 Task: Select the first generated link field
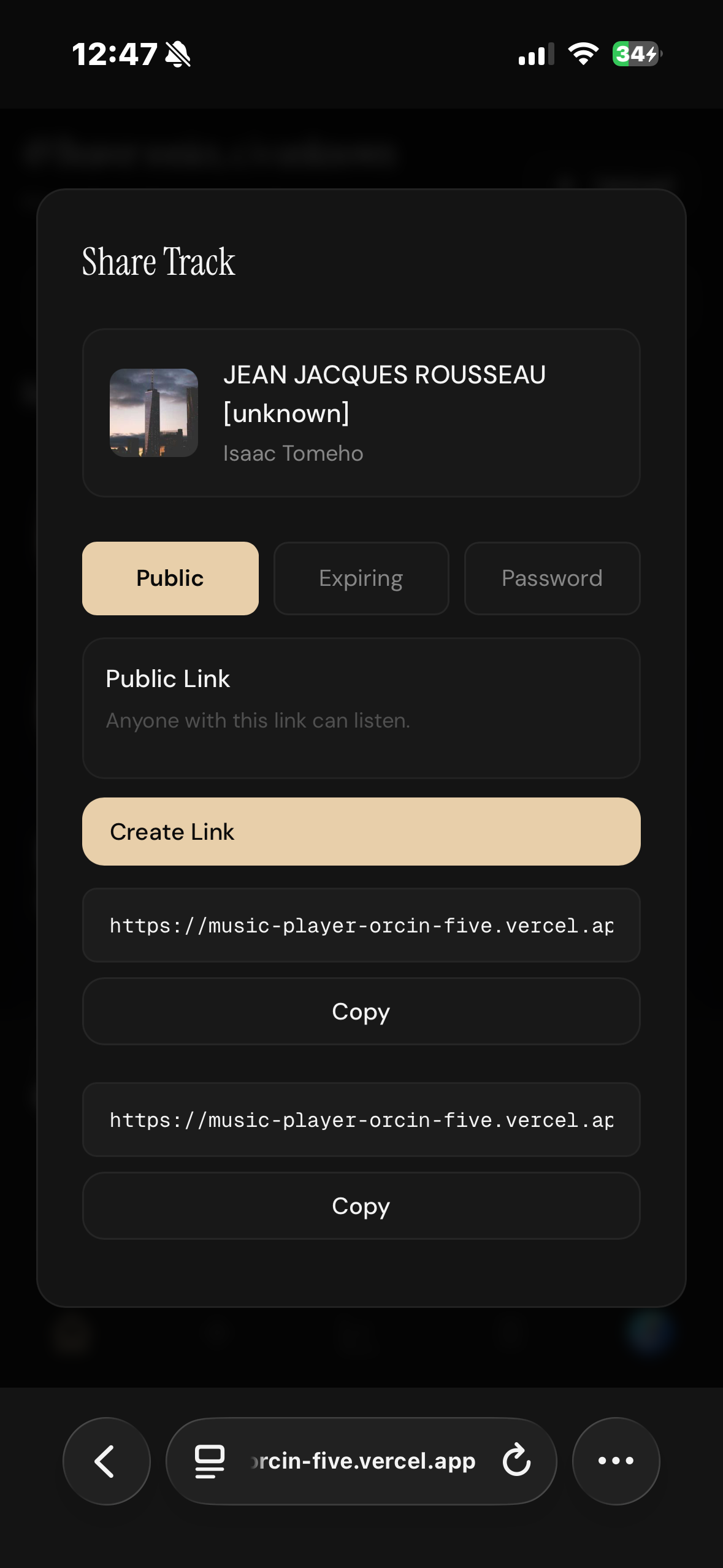click(x=361, y=925)
